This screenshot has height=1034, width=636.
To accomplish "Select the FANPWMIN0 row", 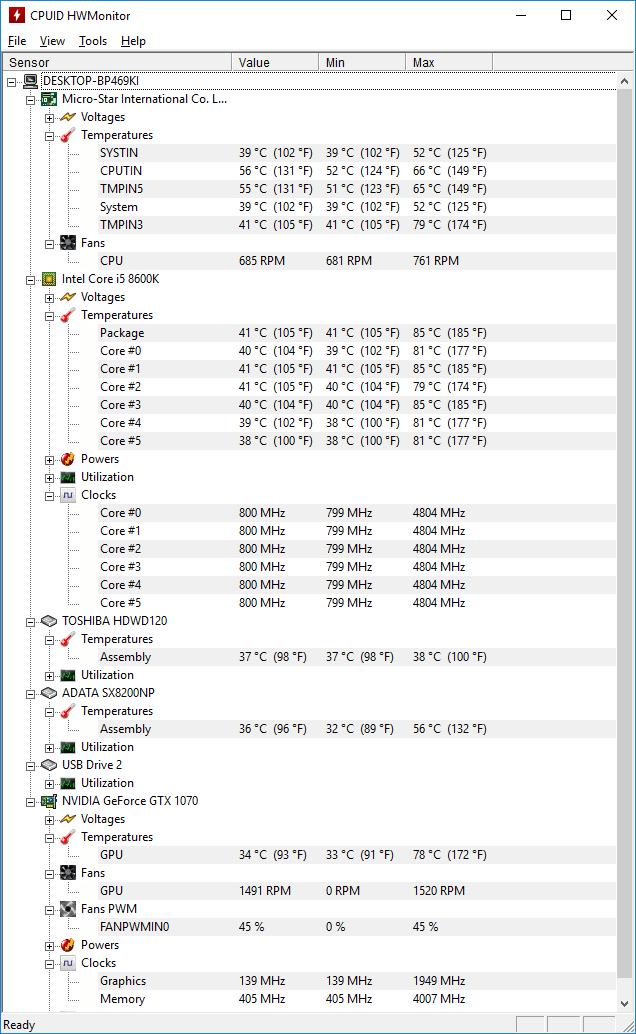I will click(356, 927).
